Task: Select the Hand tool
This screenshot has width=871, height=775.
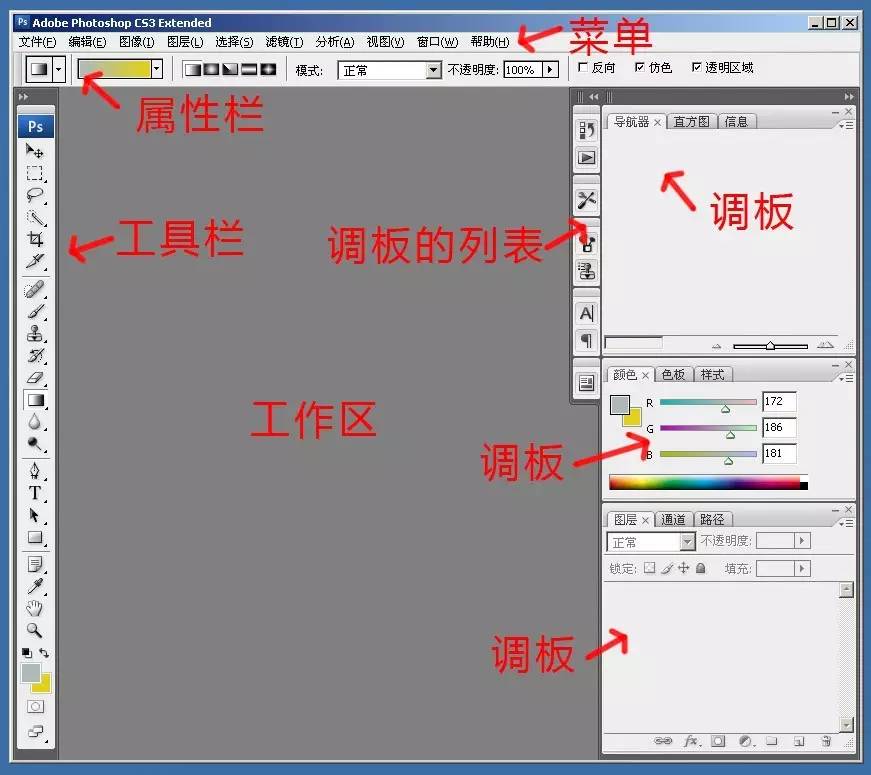Action: click(x=35, y=607)
